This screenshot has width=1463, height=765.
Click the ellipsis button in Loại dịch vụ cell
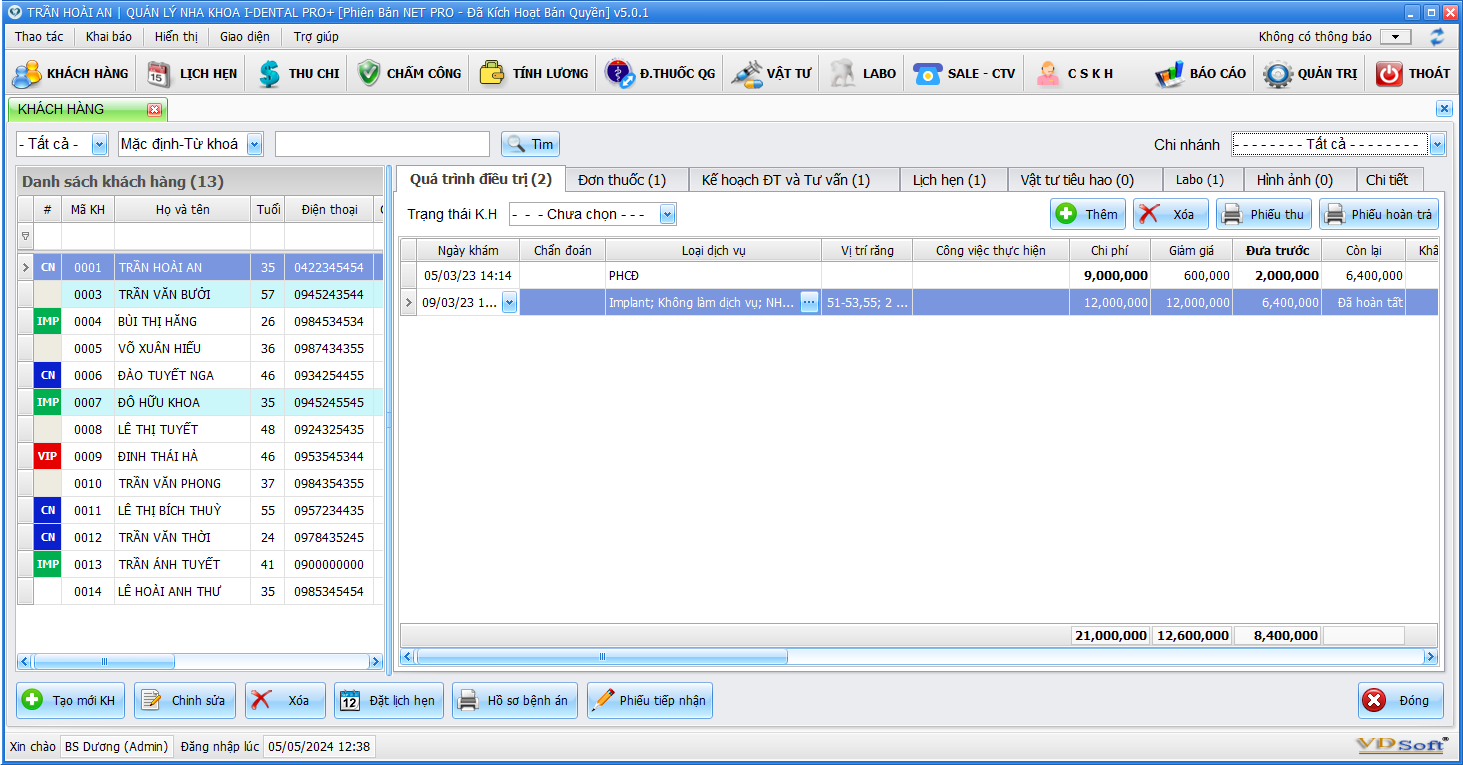[809, 302]
